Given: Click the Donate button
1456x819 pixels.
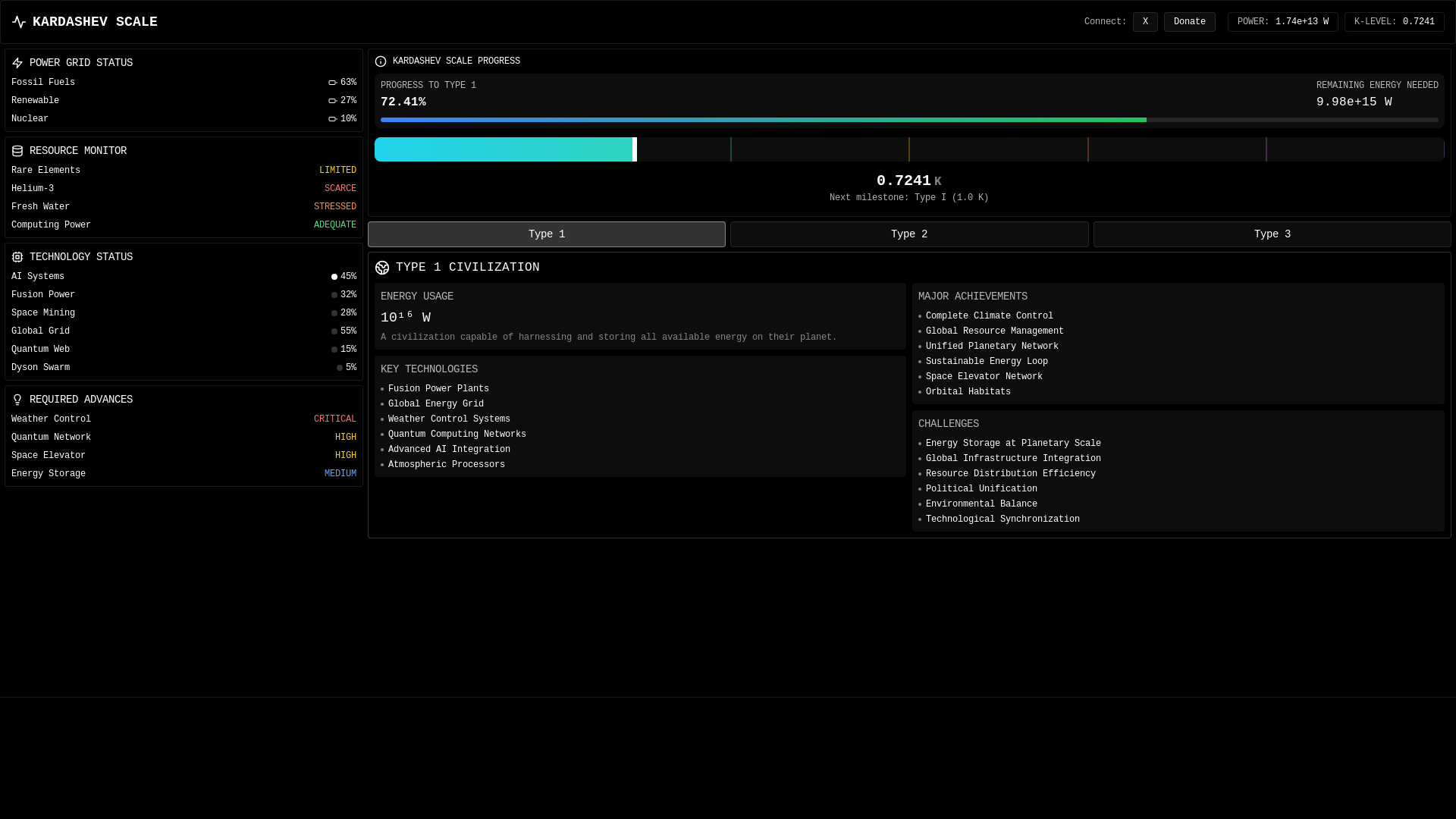Looking at the screenshot, I should coord(1189,22).
